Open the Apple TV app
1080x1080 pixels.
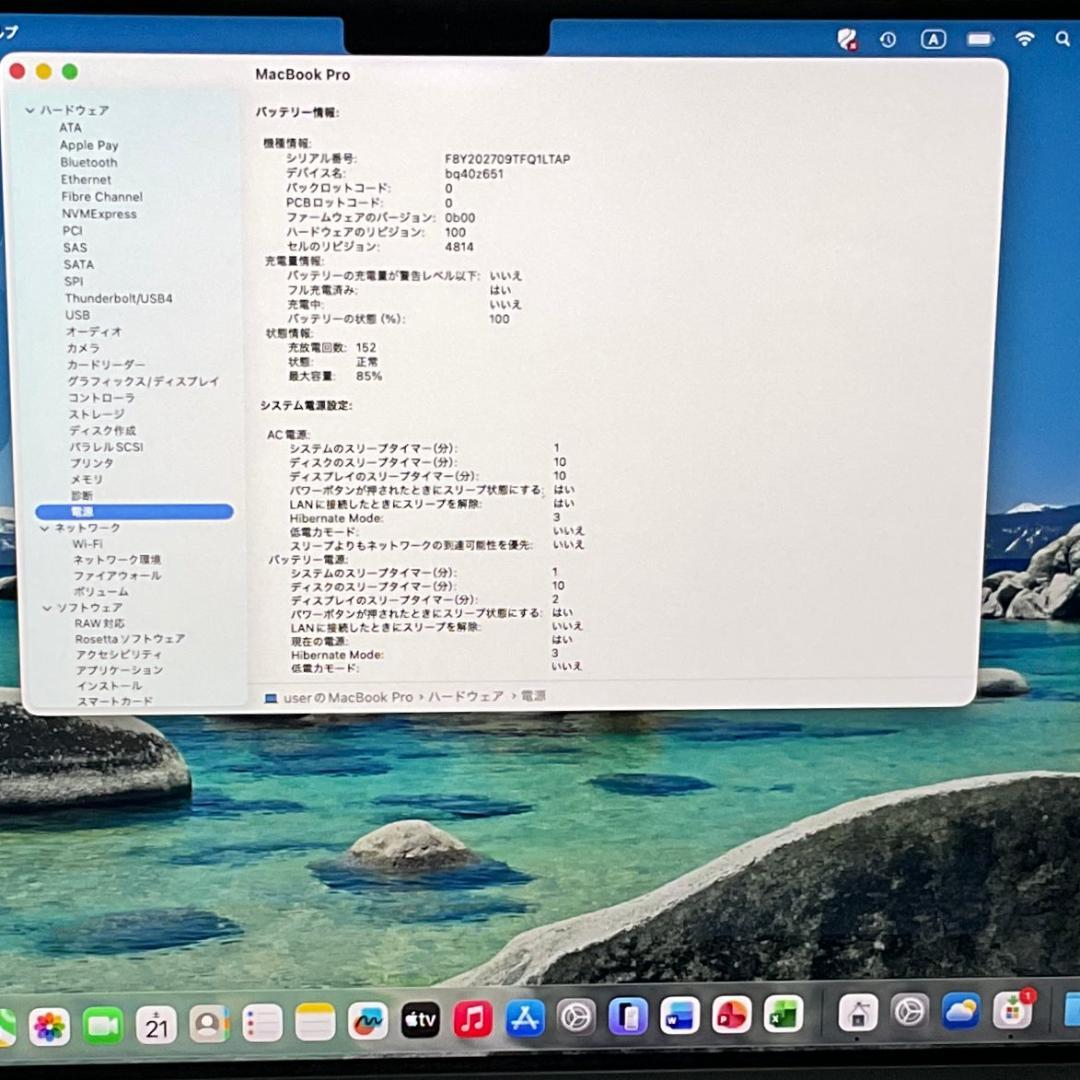pyautogui.click(x=420, y=1020)
